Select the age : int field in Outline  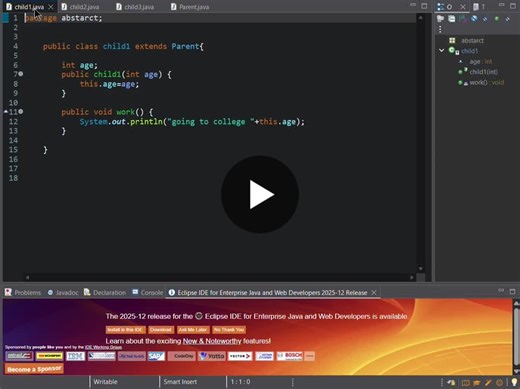click(481, 61)
